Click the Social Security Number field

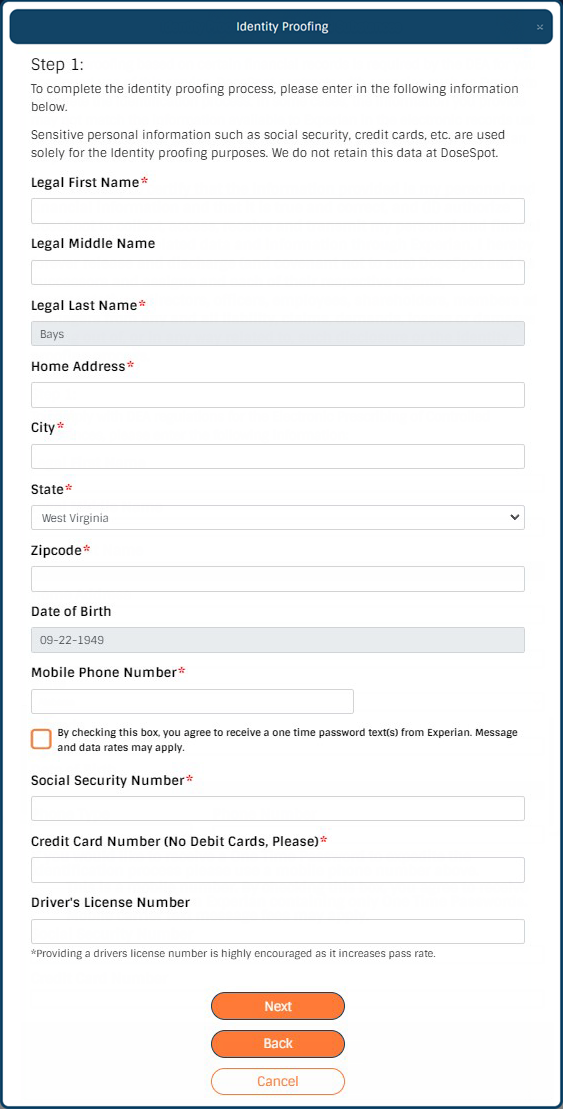point(278,808)
